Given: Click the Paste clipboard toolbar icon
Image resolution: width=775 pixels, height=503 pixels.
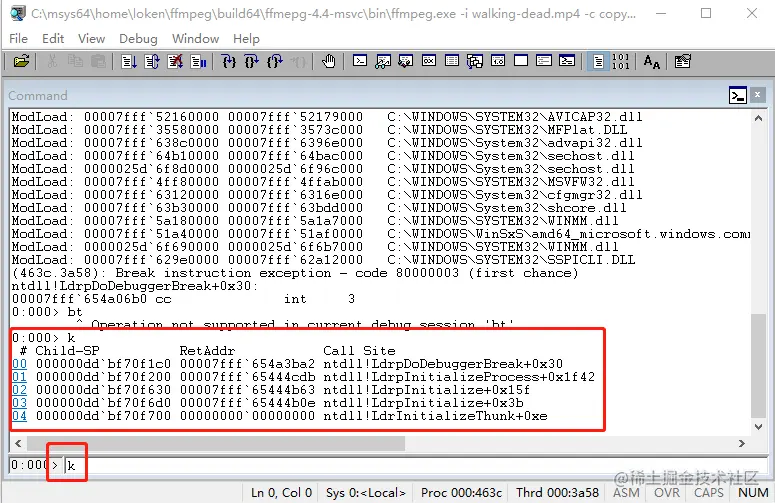Looking at the screenshot, I should (x=98, y=62).
